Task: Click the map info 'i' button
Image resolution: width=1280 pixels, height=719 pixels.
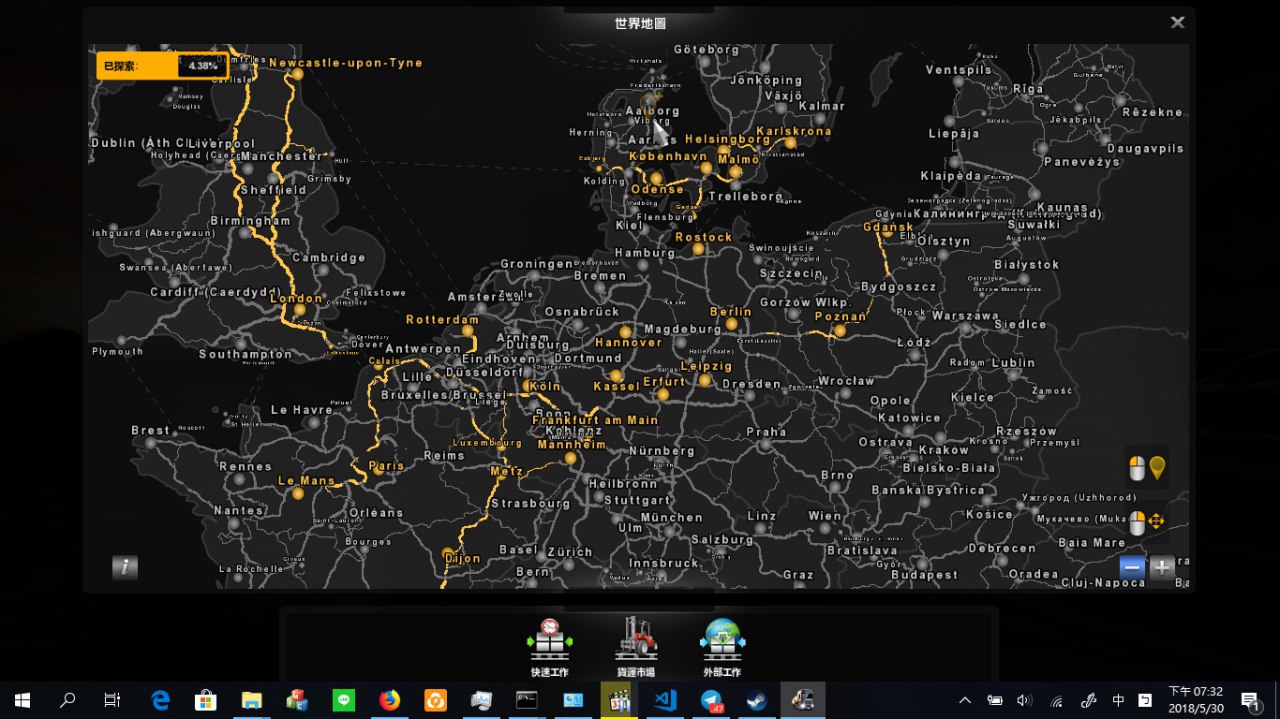Action: (x=125, y=567)
